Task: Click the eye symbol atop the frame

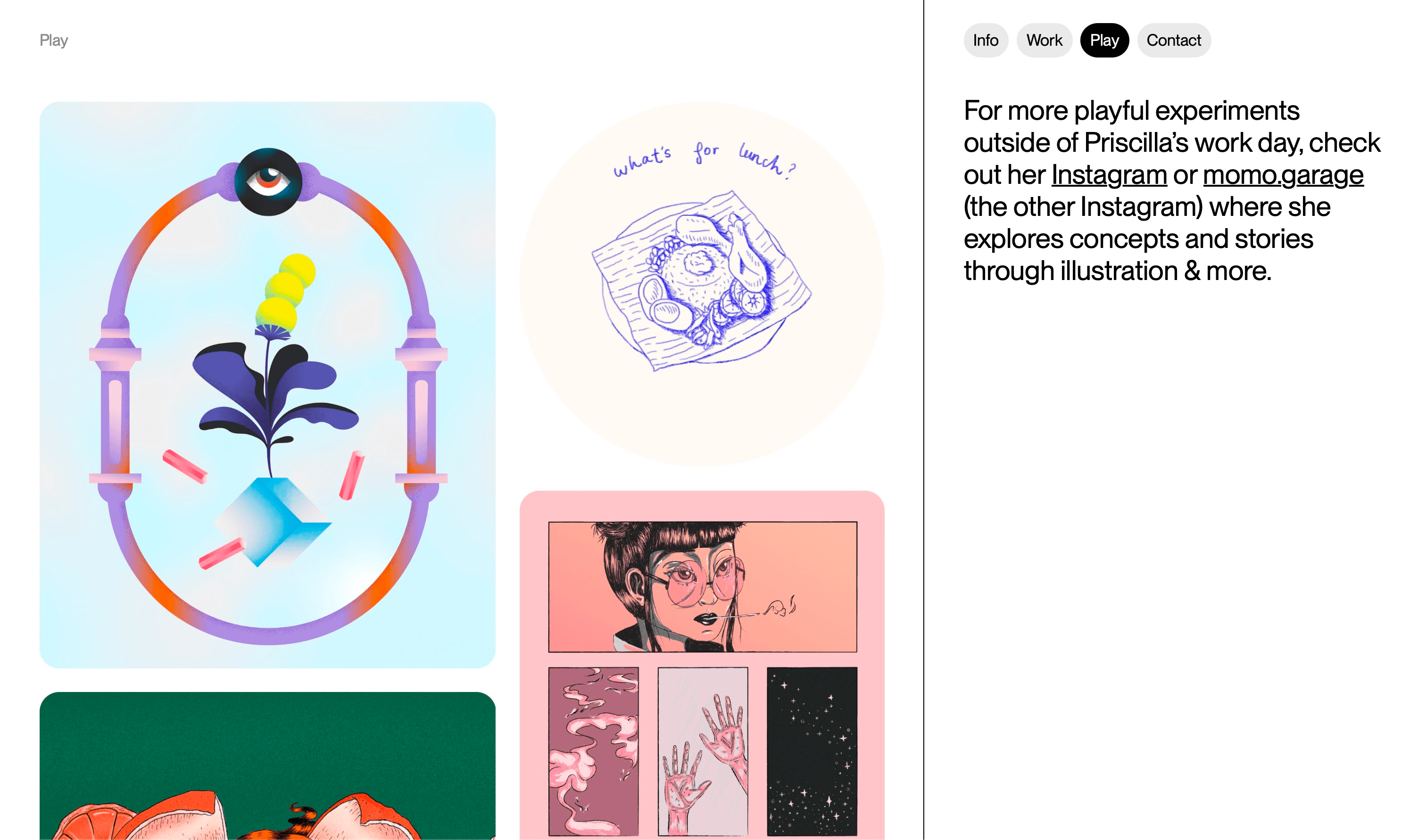Action: (268, 181)
